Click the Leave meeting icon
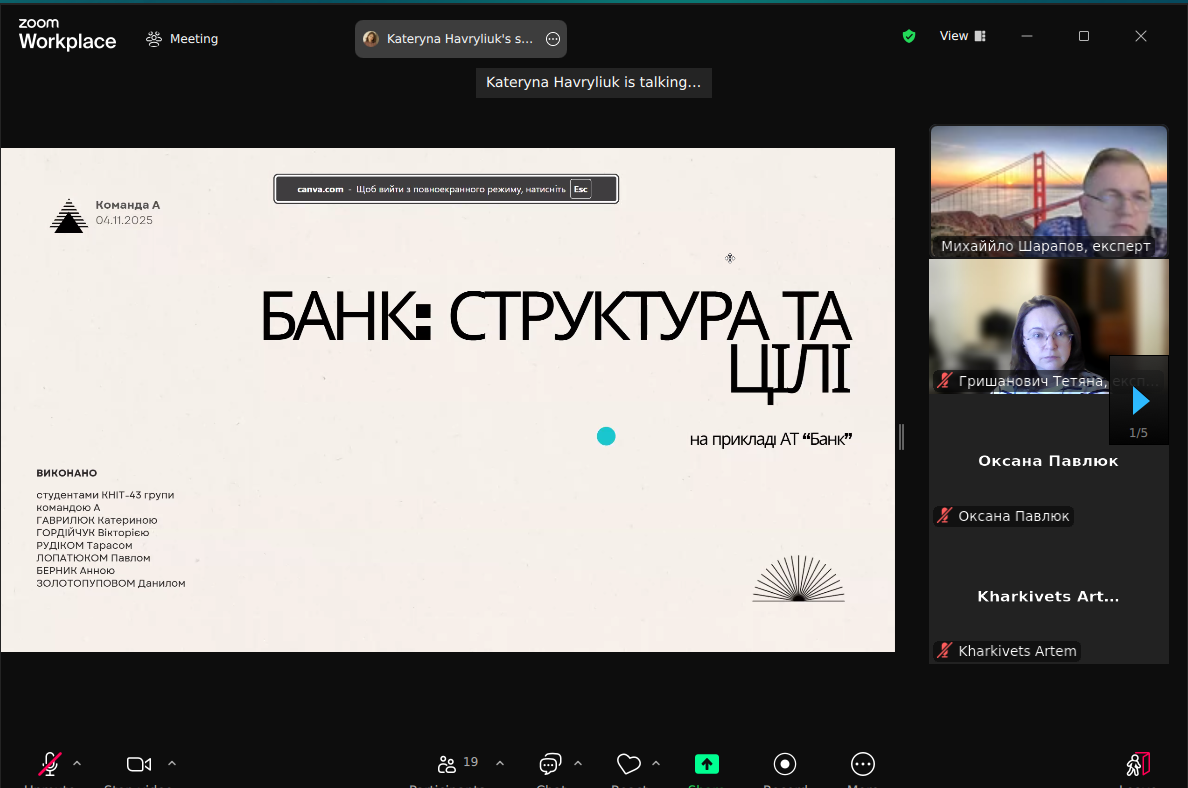 [1138, 765]
